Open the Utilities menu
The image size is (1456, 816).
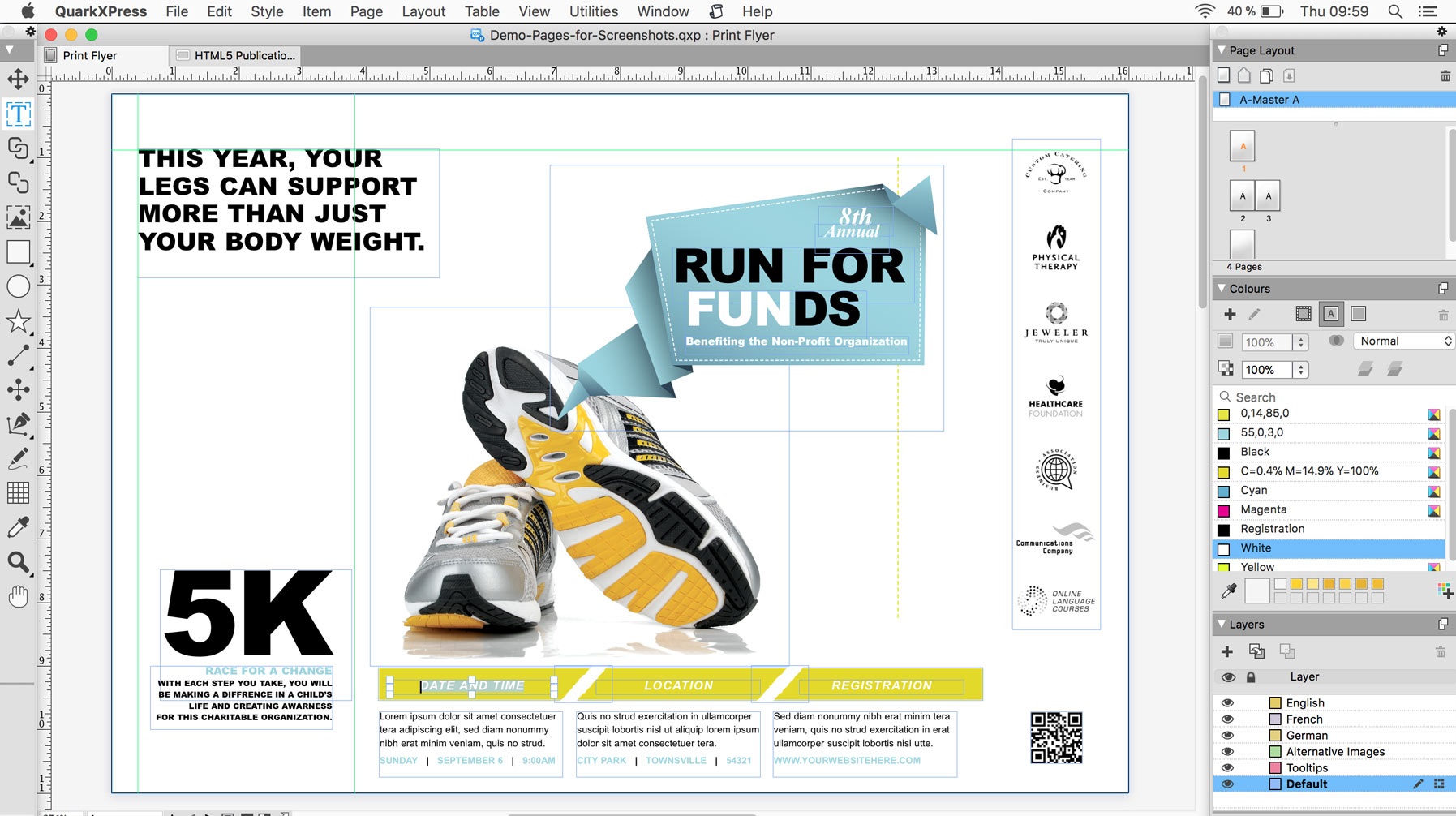click(593, 11)
